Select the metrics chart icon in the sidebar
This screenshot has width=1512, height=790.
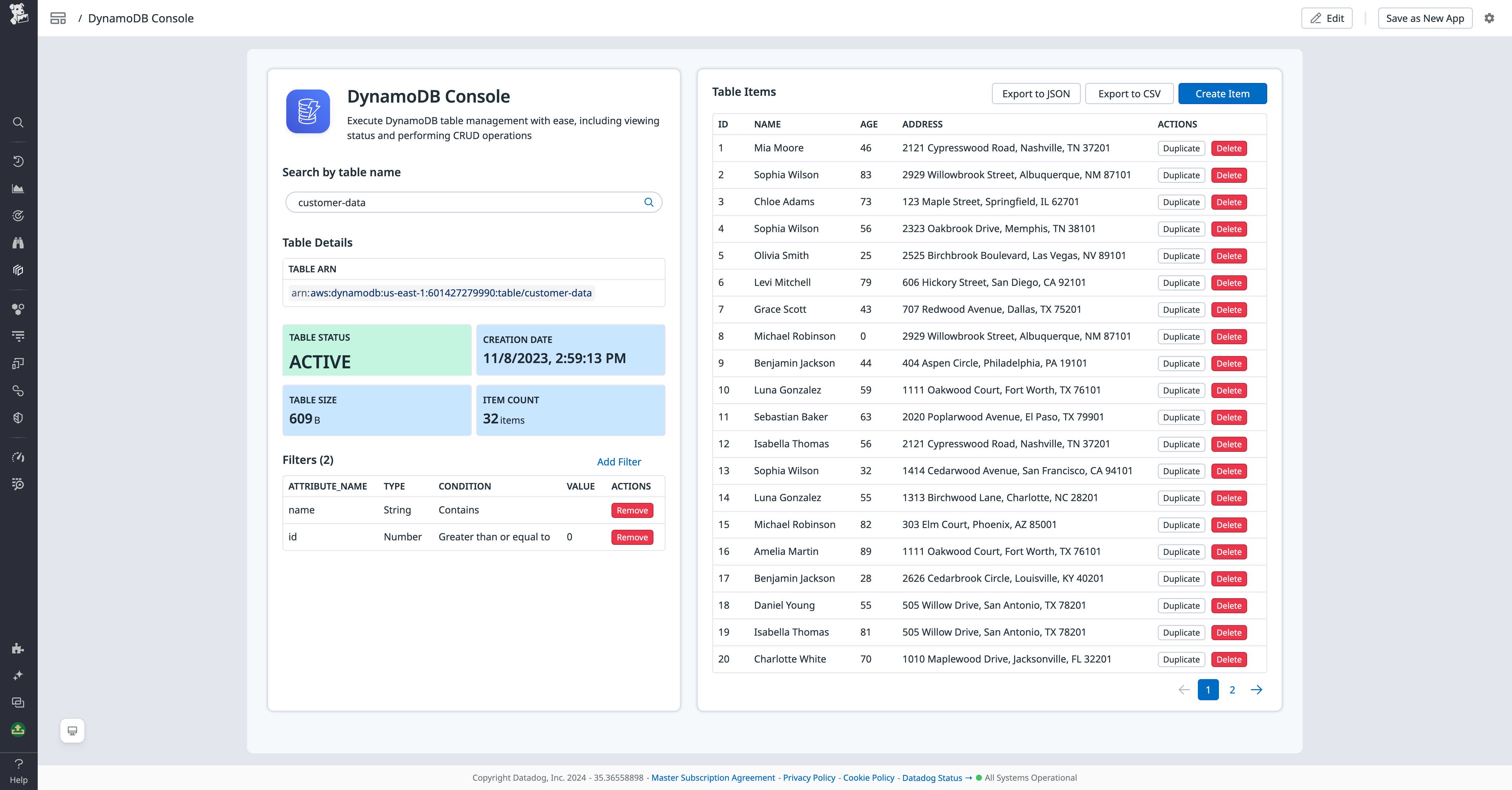18,189
